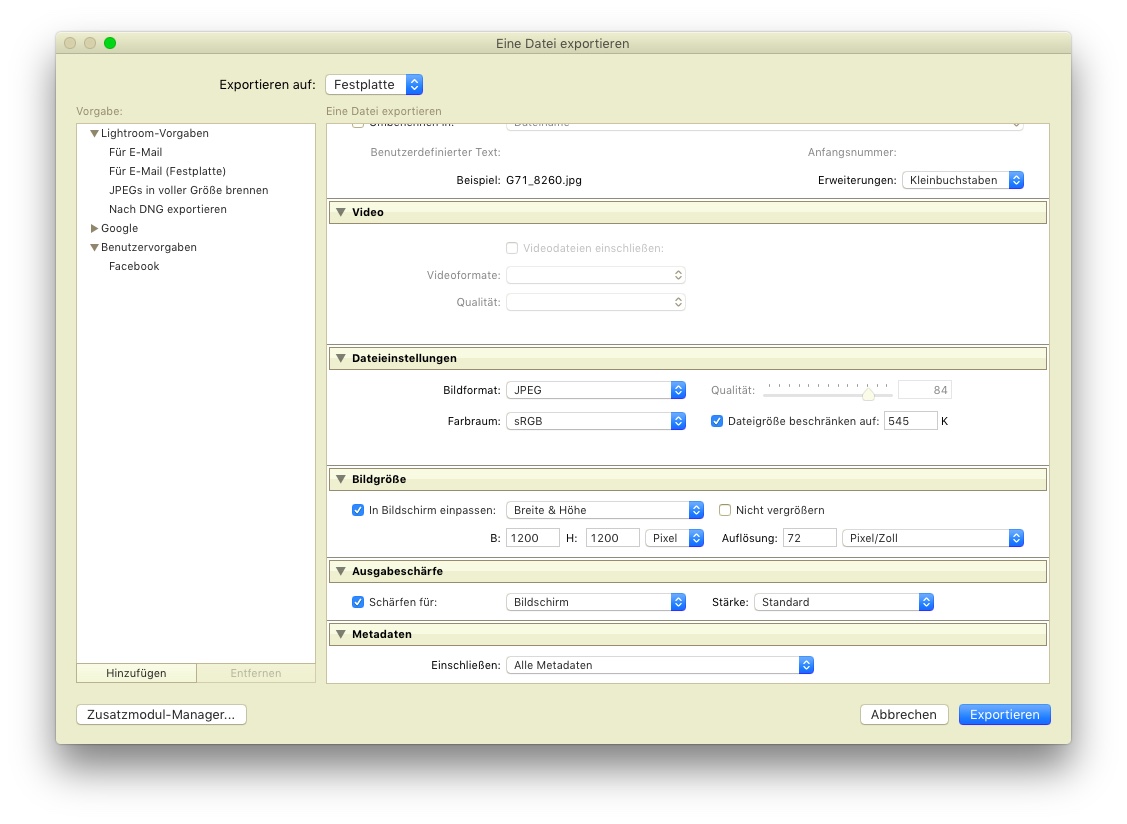Click Abbrechen to cancel export

click(903, 715)
